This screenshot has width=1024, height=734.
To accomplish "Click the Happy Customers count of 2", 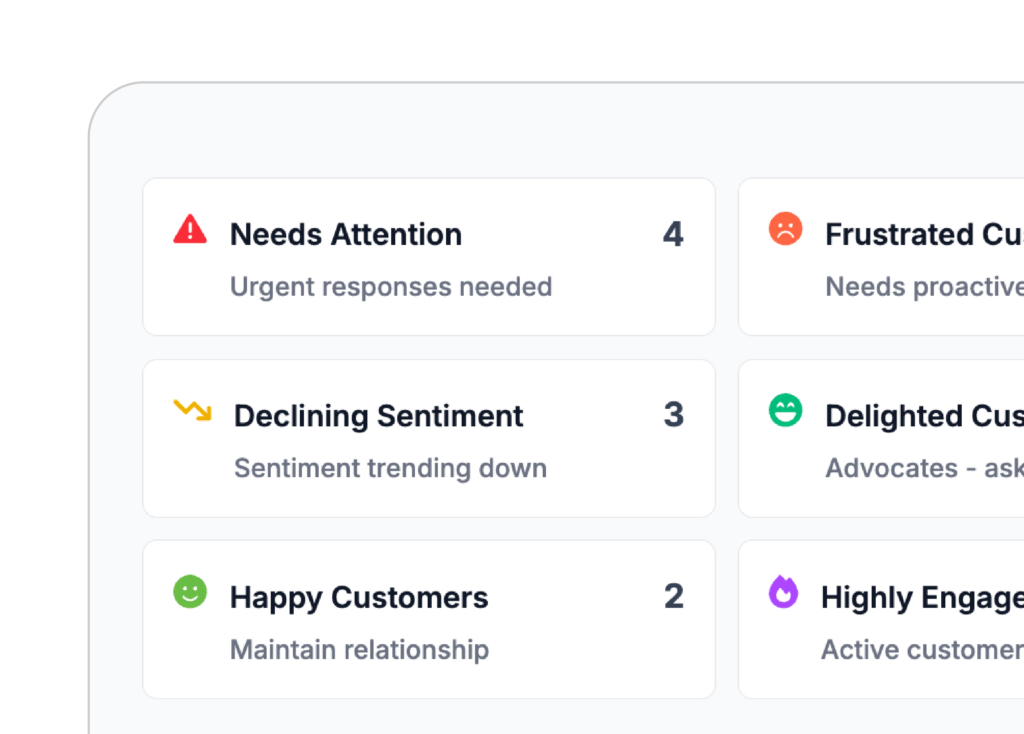I will click(x=673, y=597).
